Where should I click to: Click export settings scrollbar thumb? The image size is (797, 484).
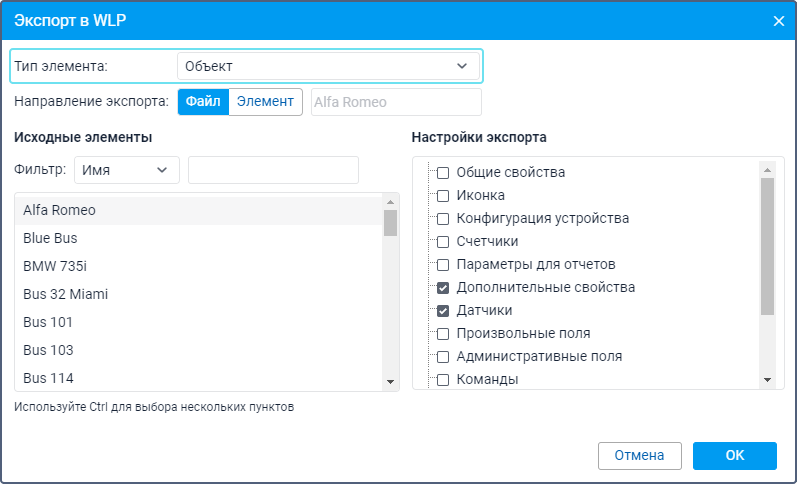(x=768, y=247)
